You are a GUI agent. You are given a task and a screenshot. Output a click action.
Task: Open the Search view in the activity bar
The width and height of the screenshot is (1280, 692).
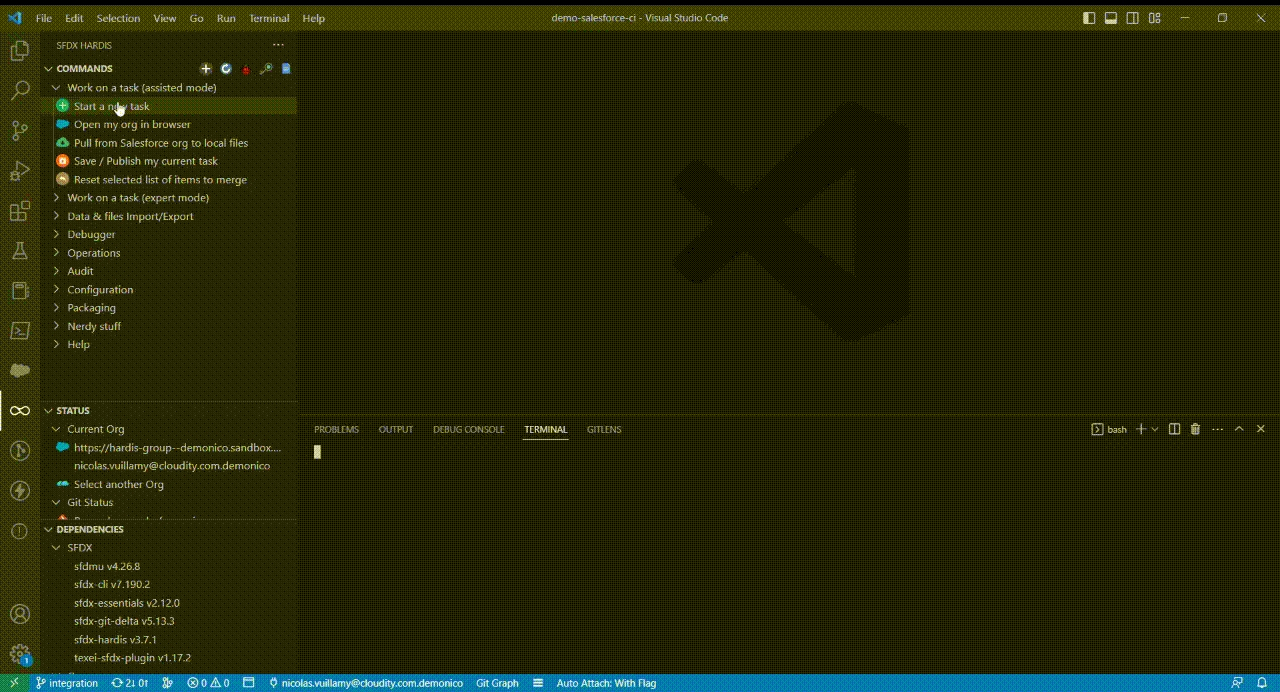[19, 91]
